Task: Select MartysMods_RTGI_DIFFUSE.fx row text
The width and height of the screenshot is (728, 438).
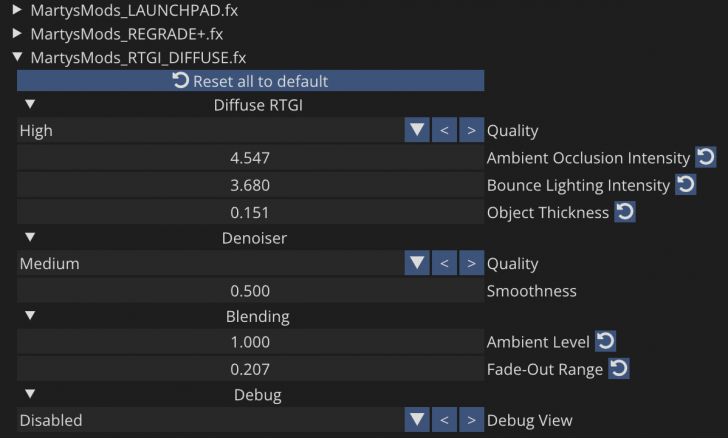Action: point(138,58)
